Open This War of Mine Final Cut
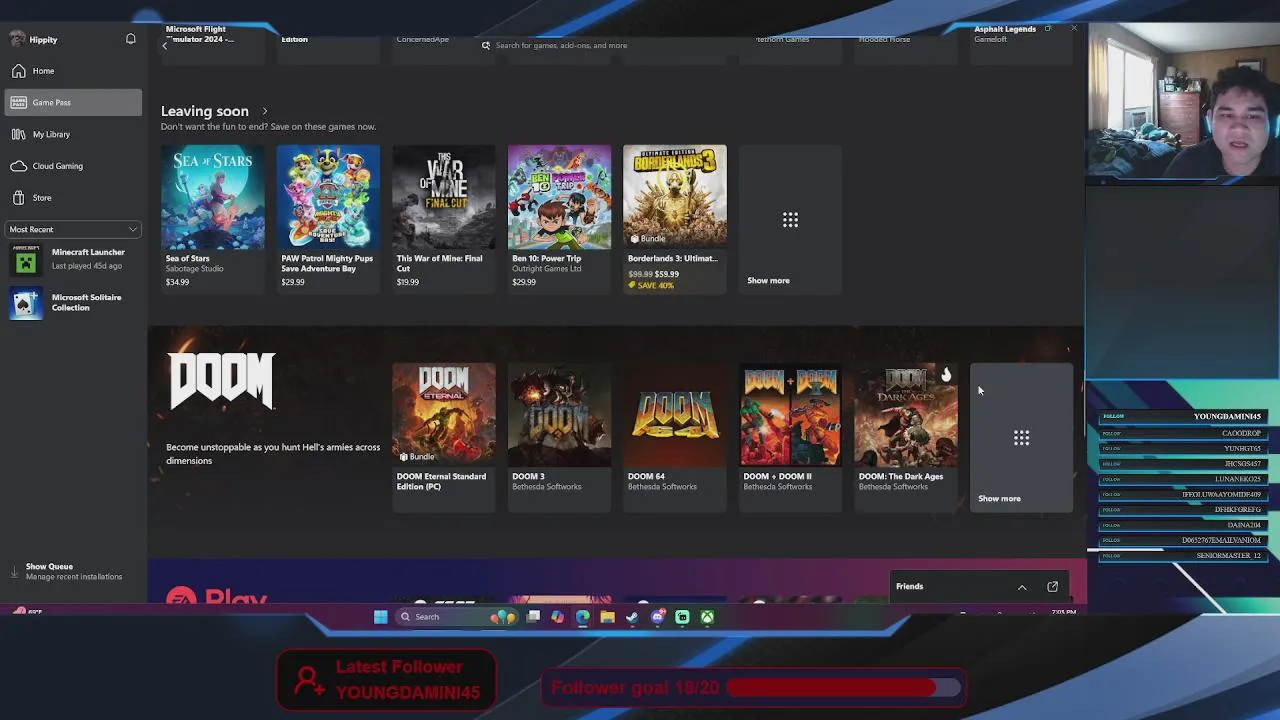1280x720 pixels. tap(444, 218)
